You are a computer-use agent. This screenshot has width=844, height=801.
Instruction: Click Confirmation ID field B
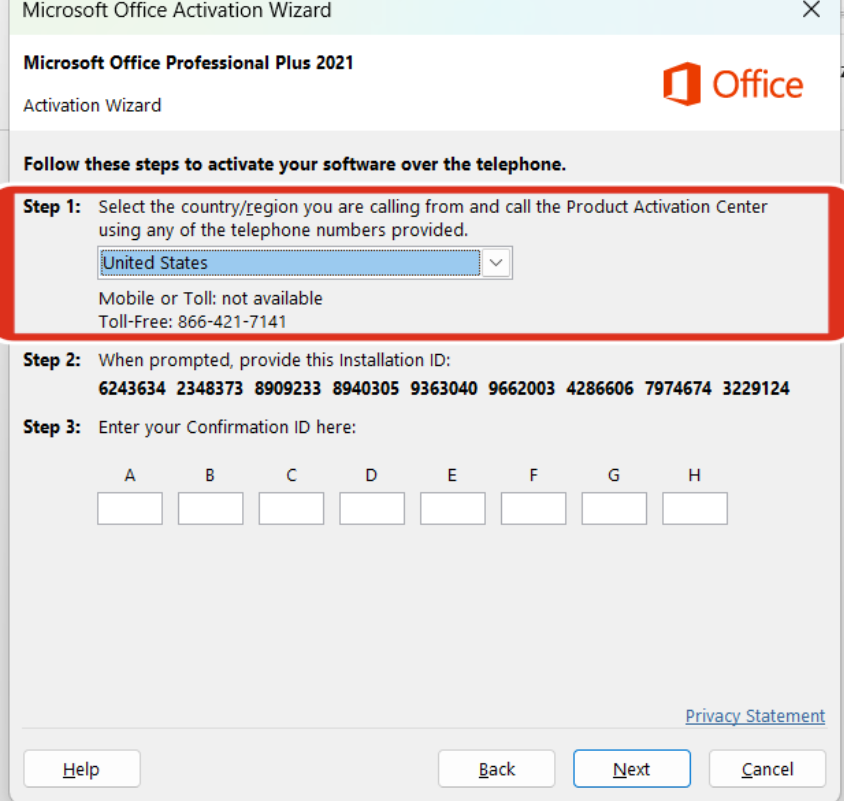tap(210, 508)
